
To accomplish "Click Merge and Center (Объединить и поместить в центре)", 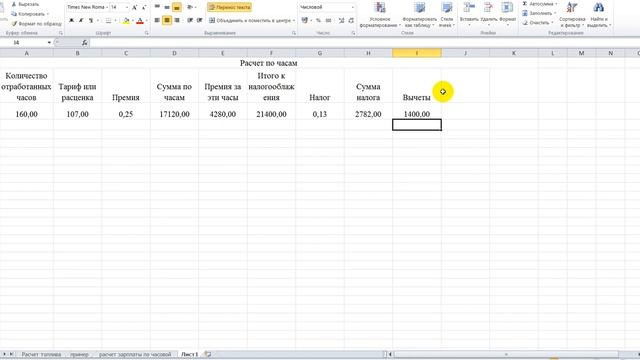I will (x=250, y=20).
